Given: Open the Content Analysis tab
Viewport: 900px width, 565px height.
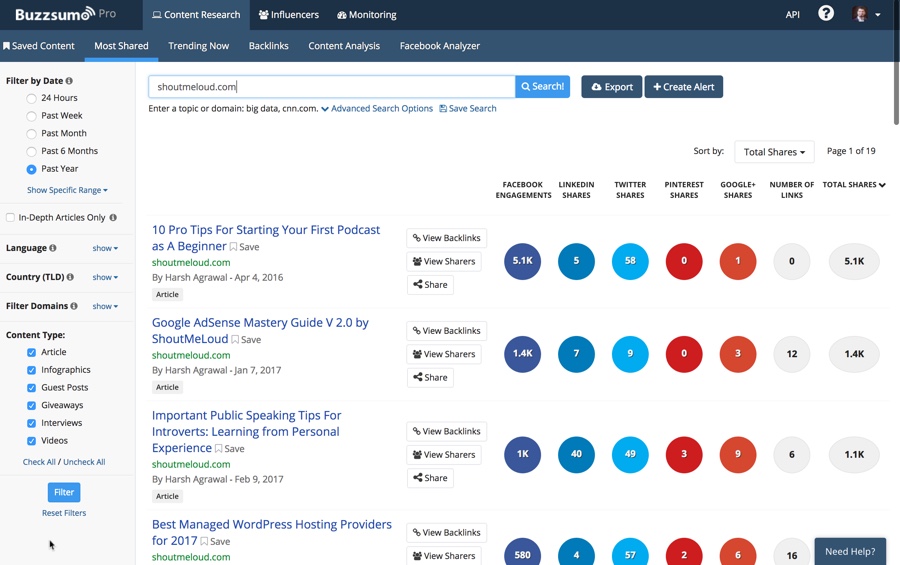Looking at the screenshot, I should 344,46.
